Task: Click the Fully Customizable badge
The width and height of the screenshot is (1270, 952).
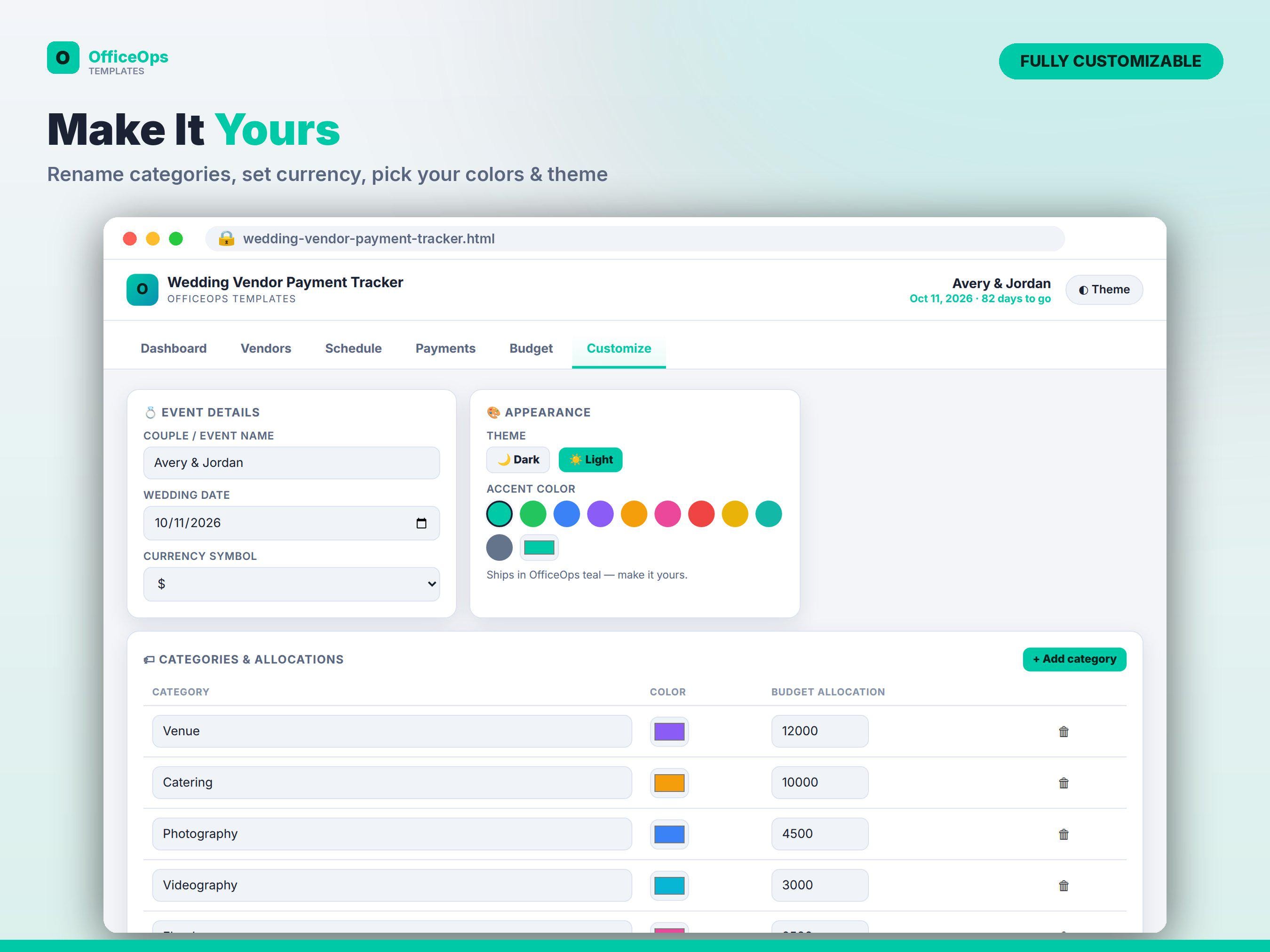Action: [1111, 61]
